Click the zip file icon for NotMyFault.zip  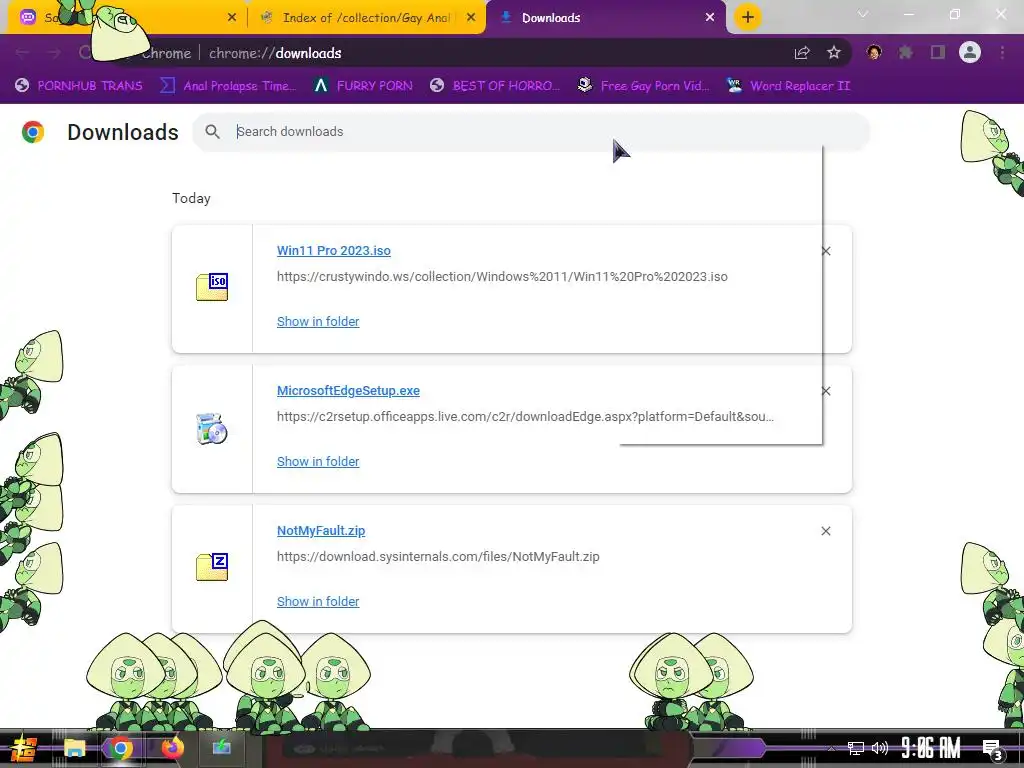coord(212,567)
